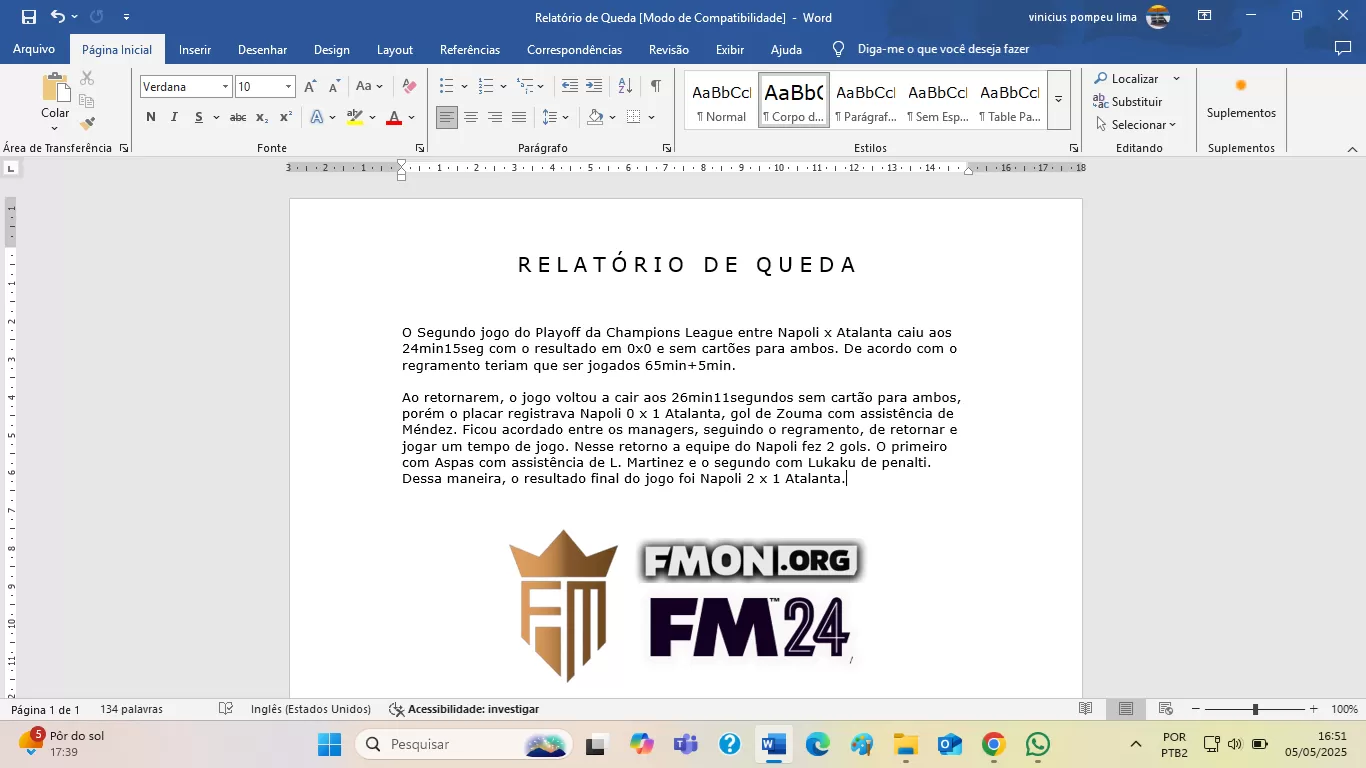This screenshot has height=768, width=1366.
Task: Switch to Read Mode view
Action: point(1086,709)
